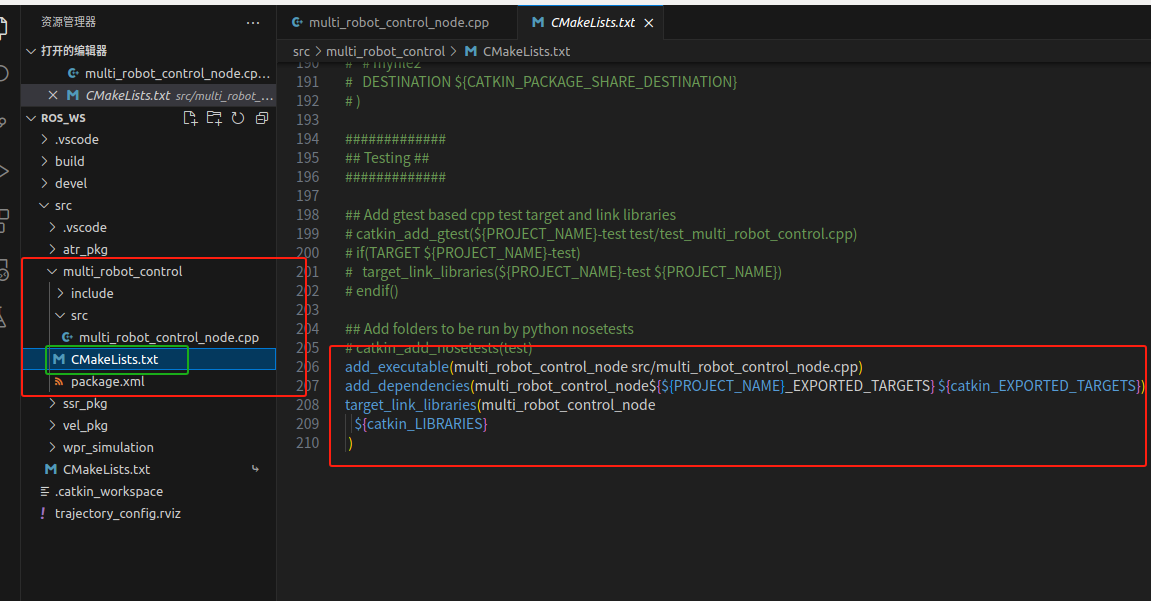The image size is (1151, 601).
Task: Open trajectory_config.rviz file
Action: coord(117,514)
